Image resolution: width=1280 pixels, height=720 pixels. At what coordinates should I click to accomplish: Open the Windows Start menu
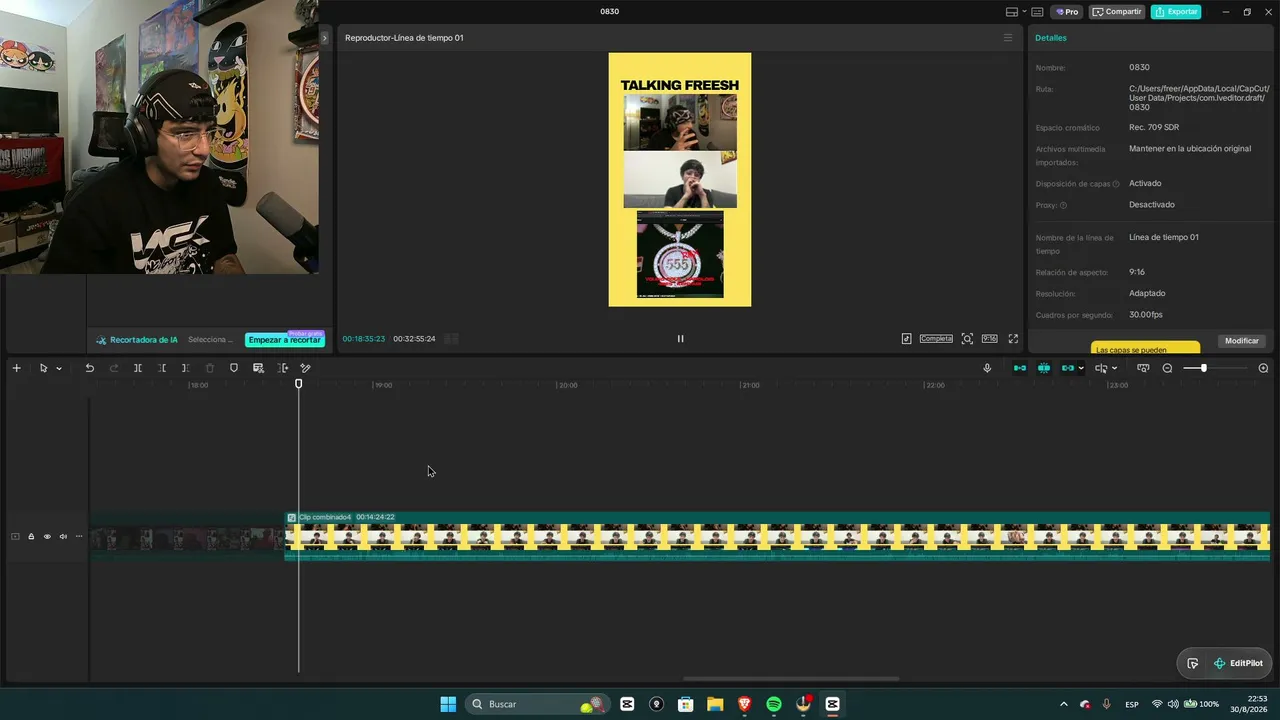[x=448, y=704]
